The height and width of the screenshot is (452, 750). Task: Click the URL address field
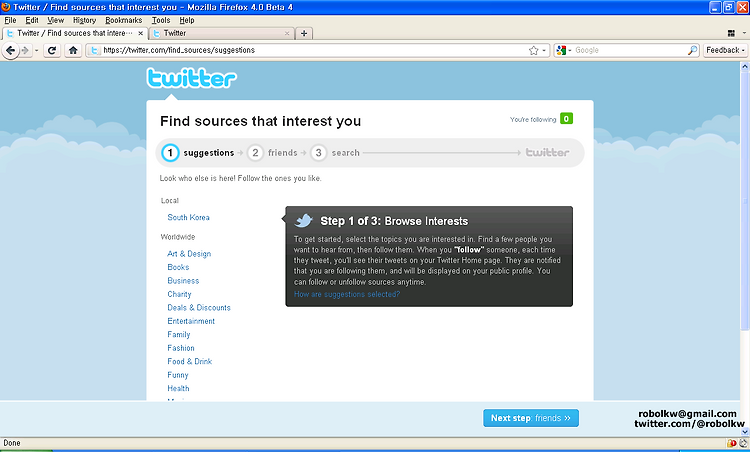(313, 50)
